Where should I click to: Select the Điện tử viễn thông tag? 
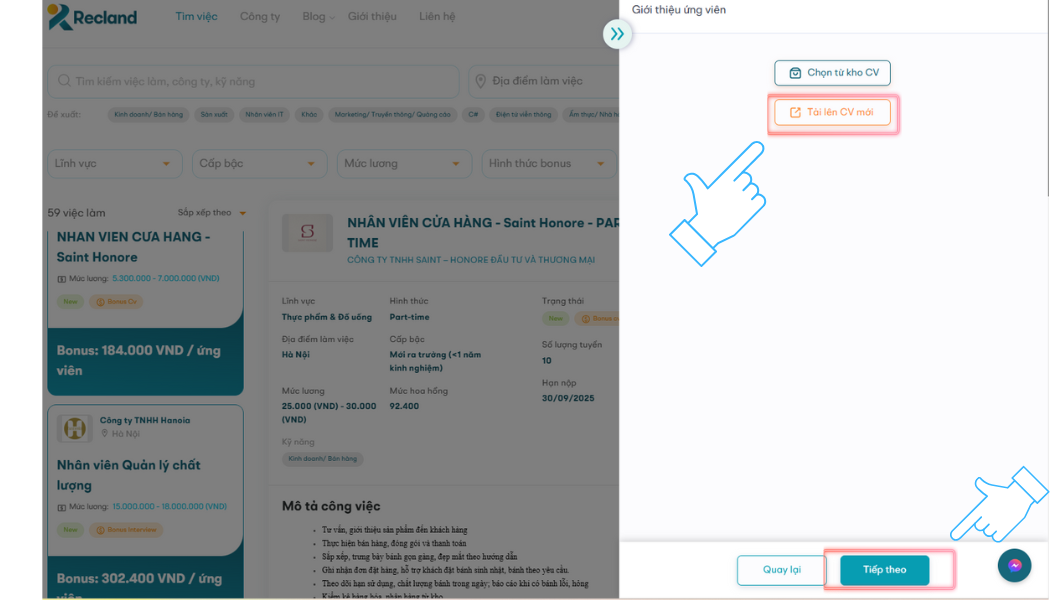(x=523, y=115)
